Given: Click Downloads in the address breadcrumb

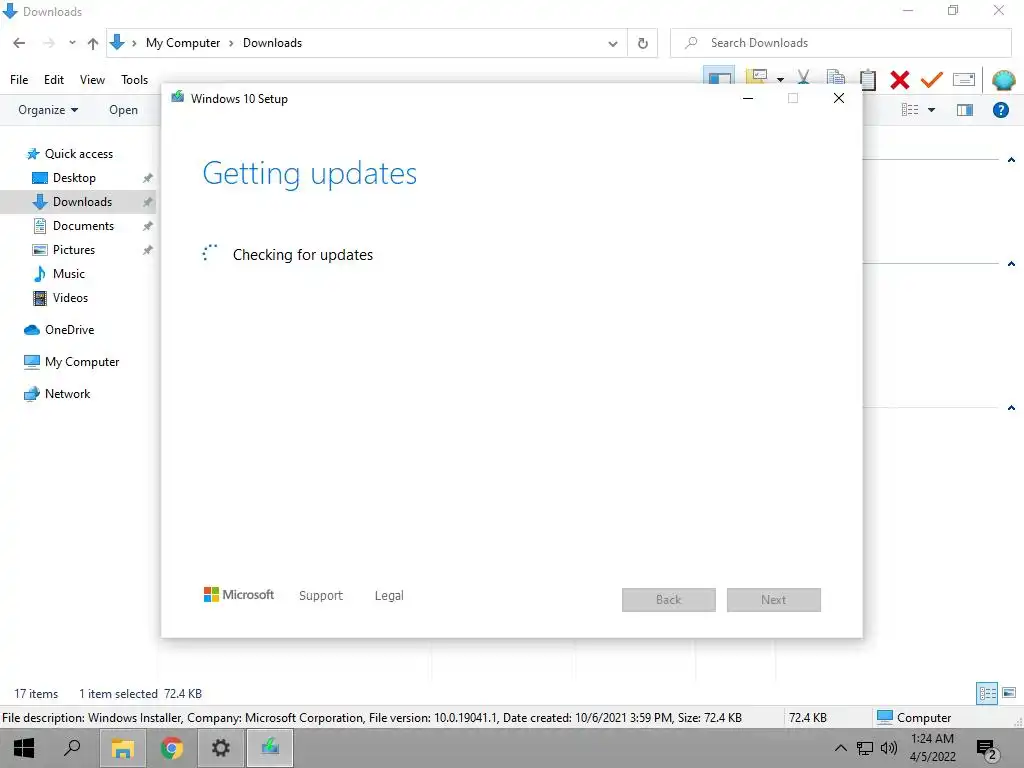Looking at the screenshot, I should [x=272, y=43].
